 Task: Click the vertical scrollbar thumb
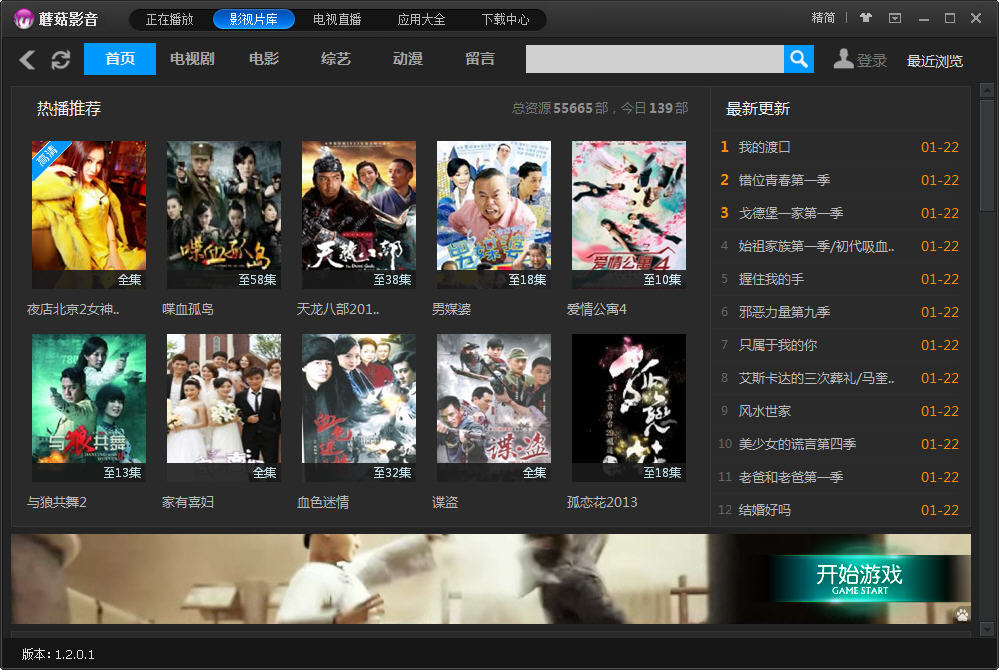point(987,155)
